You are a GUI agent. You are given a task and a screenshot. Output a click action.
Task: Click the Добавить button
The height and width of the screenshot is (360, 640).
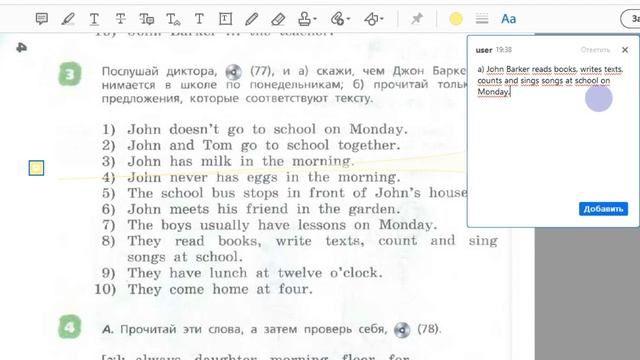(x=603, y=209)
